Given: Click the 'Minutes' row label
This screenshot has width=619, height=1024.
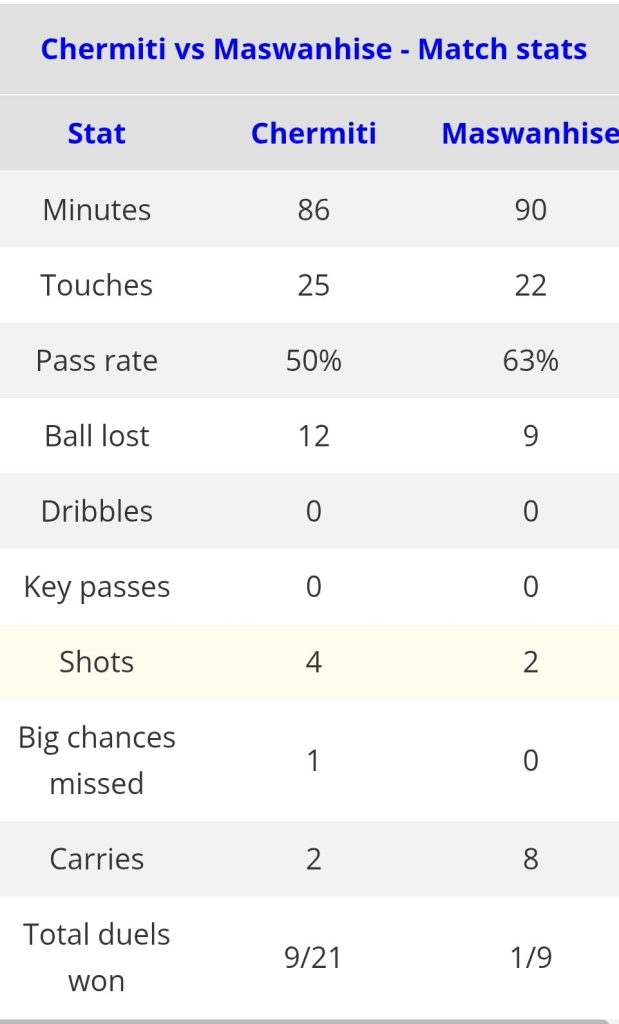Looking at the screenshot, I should [x=97, y=210].
